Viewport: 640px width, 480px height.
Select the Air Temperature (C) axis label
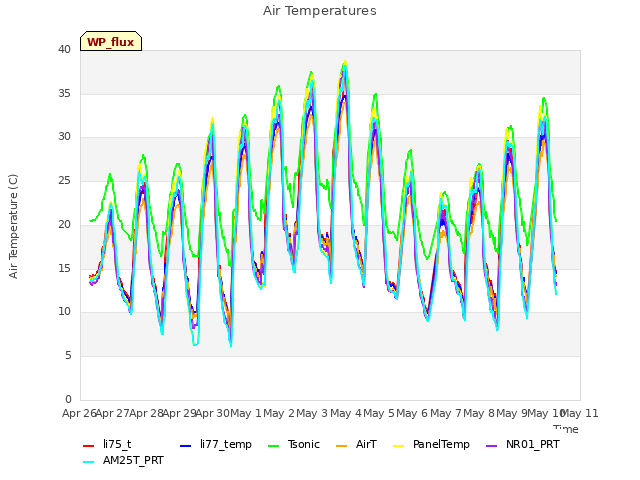13,226
